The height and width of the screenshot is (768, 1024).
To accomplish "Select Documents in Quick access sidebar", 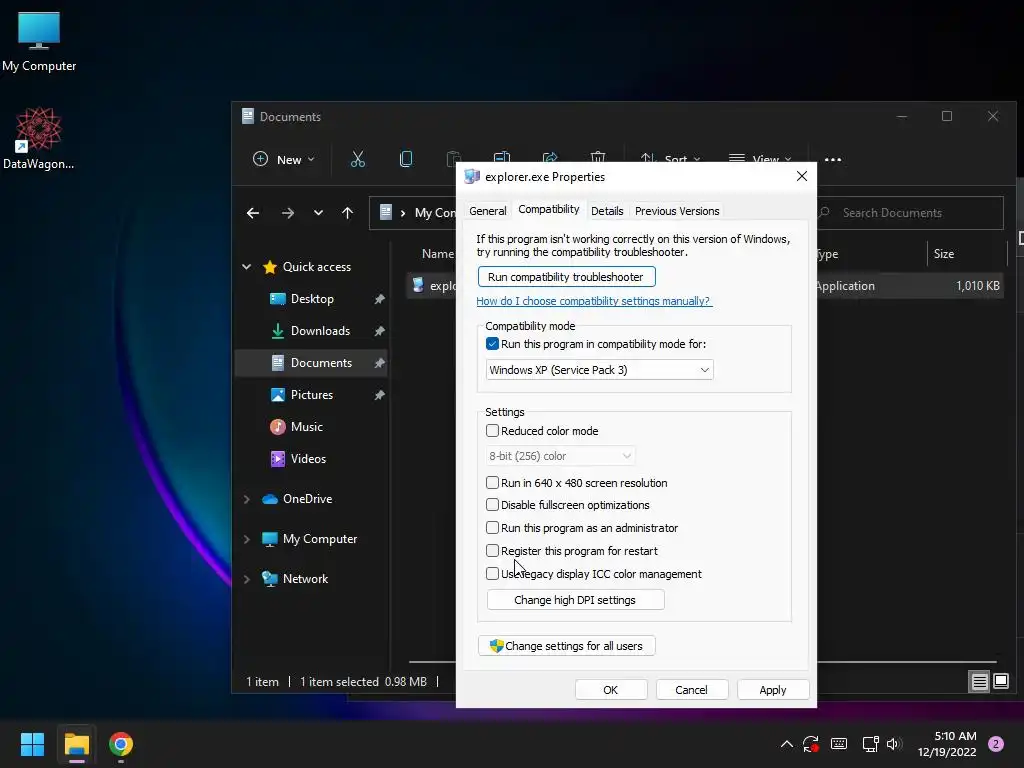I will 312,362.
